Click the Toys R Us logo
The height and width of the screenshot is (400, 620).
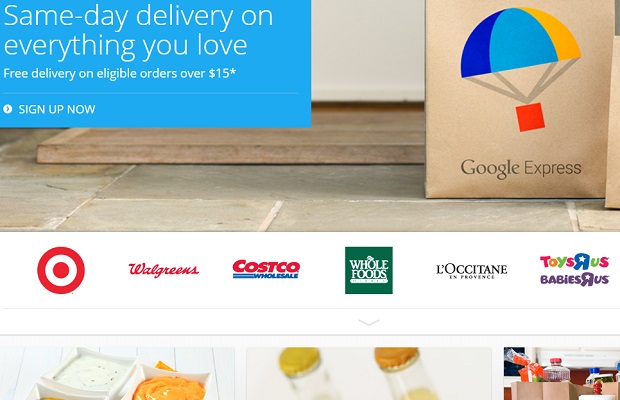[x=575, y=262]
